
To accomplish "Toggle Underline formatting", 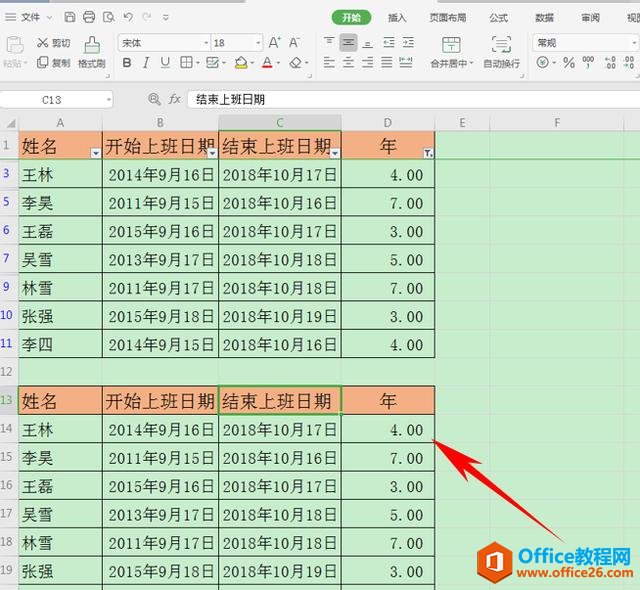I will point(165,63).
